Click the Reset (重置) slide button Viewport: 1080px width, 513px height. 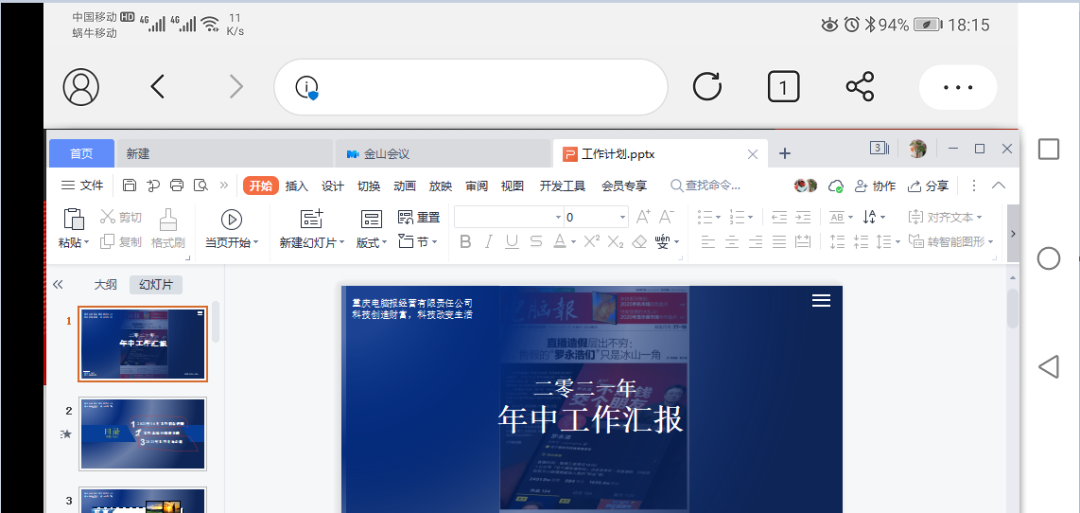click(419, 218)
